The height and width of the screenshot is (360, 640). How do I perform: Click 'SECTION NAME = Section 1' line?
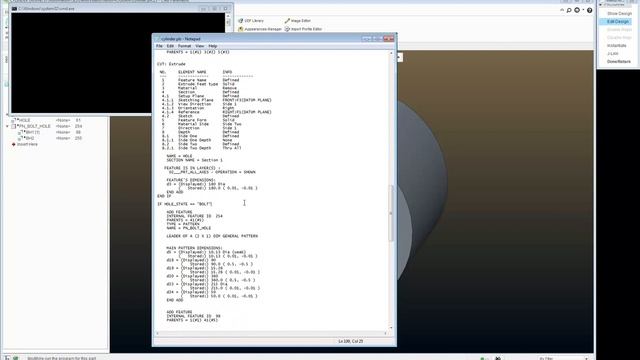pyautogui.click(x=194, y=160)
